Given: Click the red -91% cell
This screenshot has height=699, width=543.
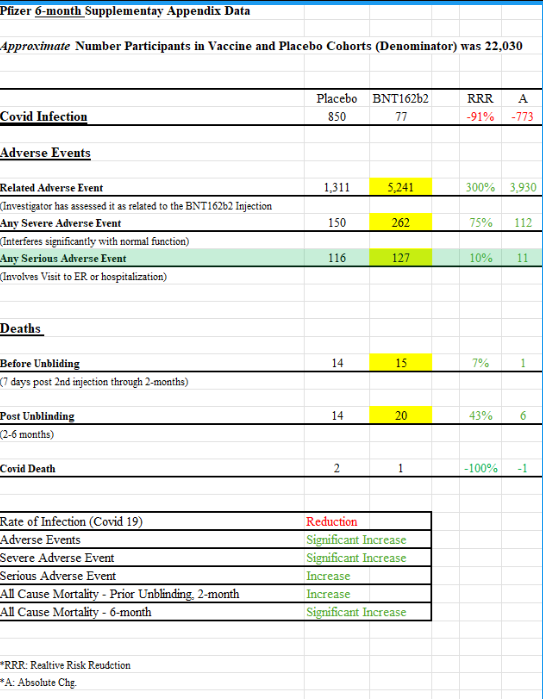Looking at the screenshot, I should [480, 117].
